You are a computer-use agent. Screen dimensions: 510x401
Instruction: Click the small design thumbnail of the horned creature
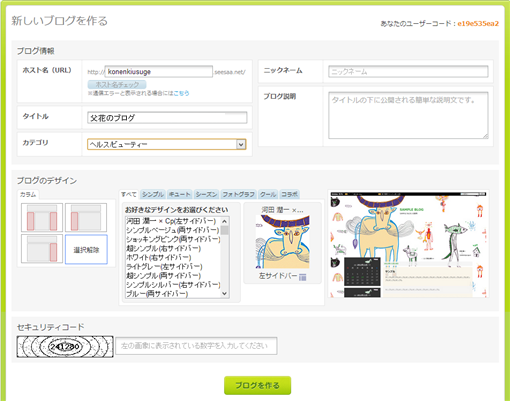coord(283,242)
